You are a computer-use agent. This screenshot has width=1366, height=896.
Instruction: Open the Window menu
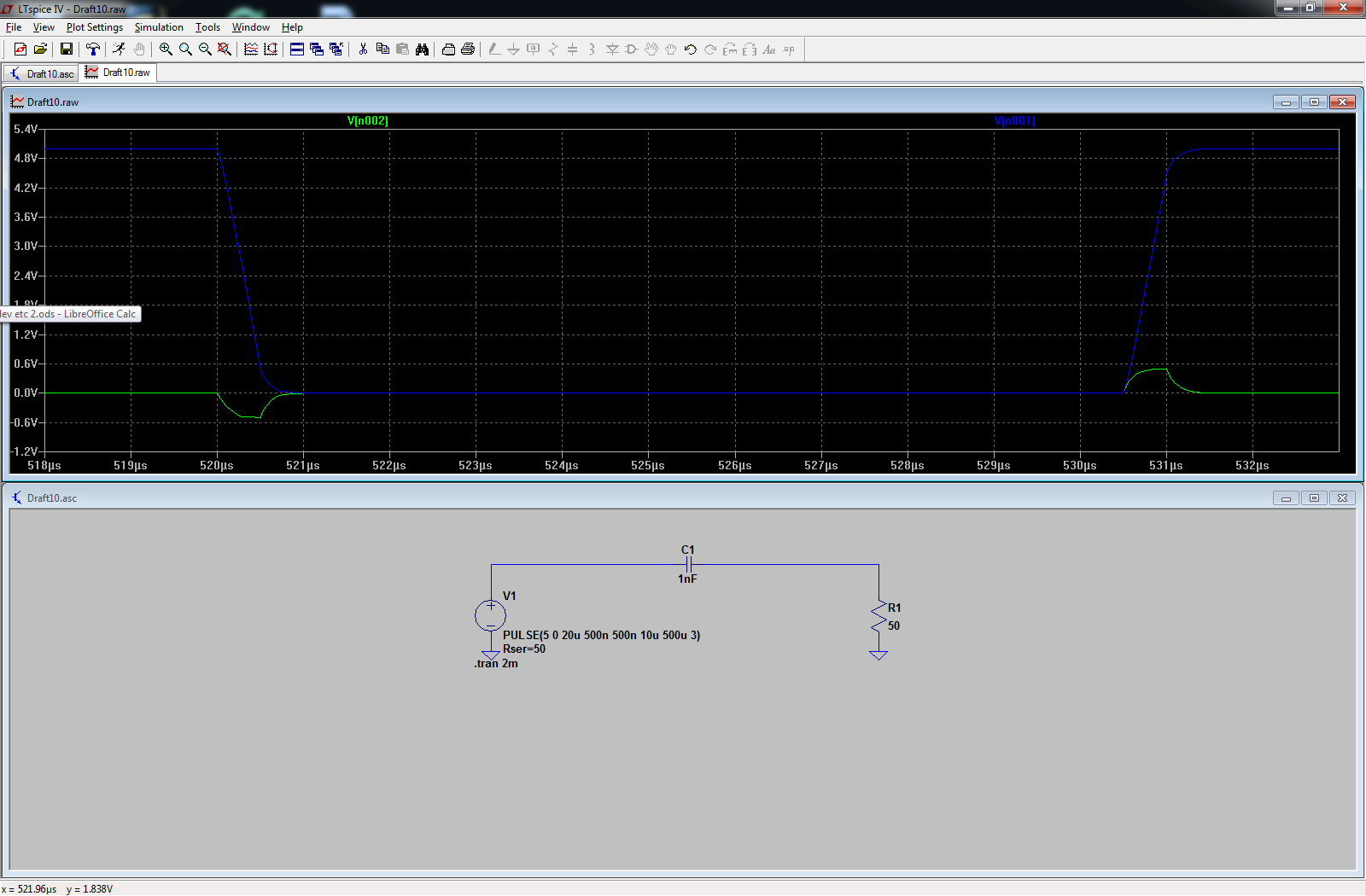(251, 27)
